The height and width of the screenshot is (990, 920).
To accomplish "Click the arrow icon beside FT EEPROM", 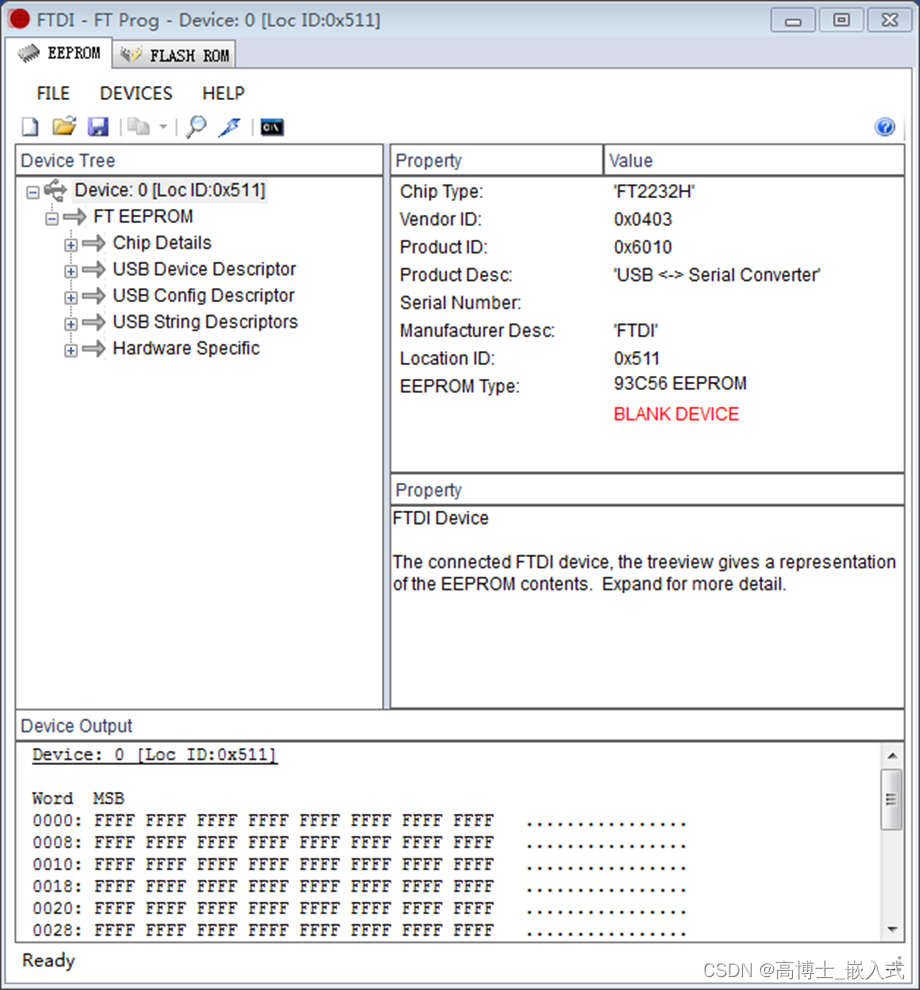I will pyautogui.click(x=75, y=217).
